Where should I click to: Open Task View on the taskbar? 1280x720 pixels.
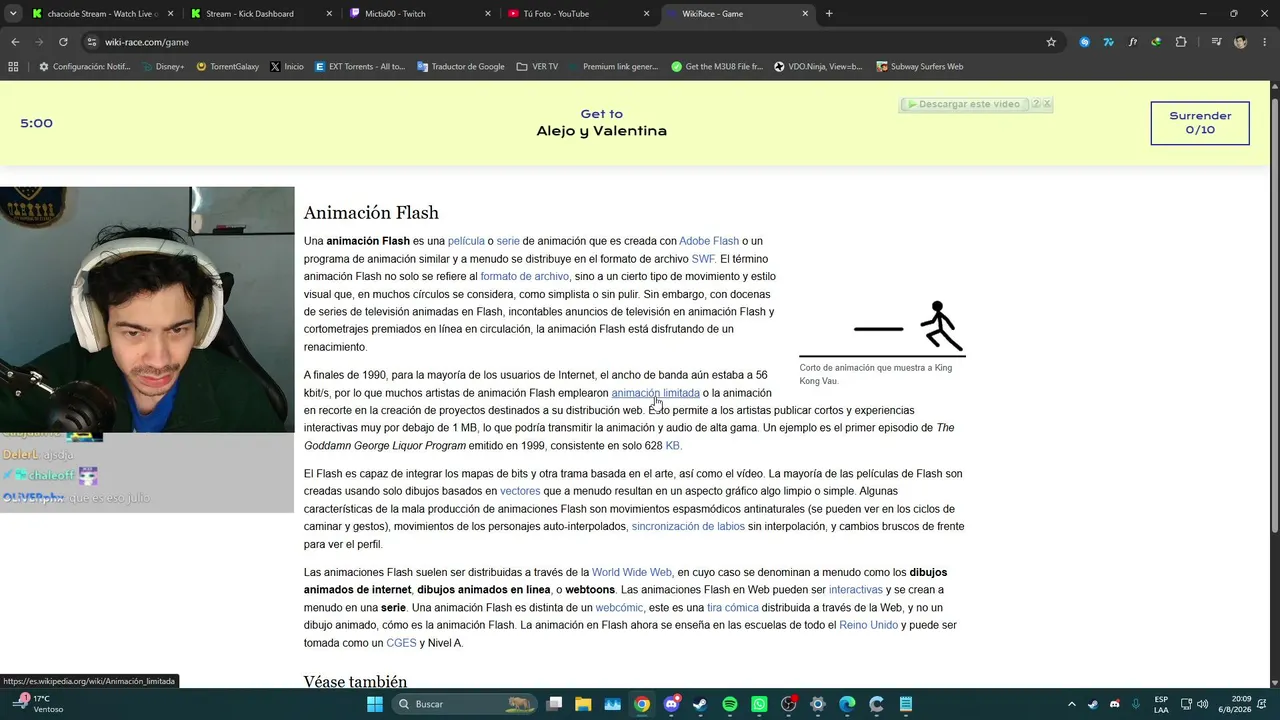(x=554, y=704)
